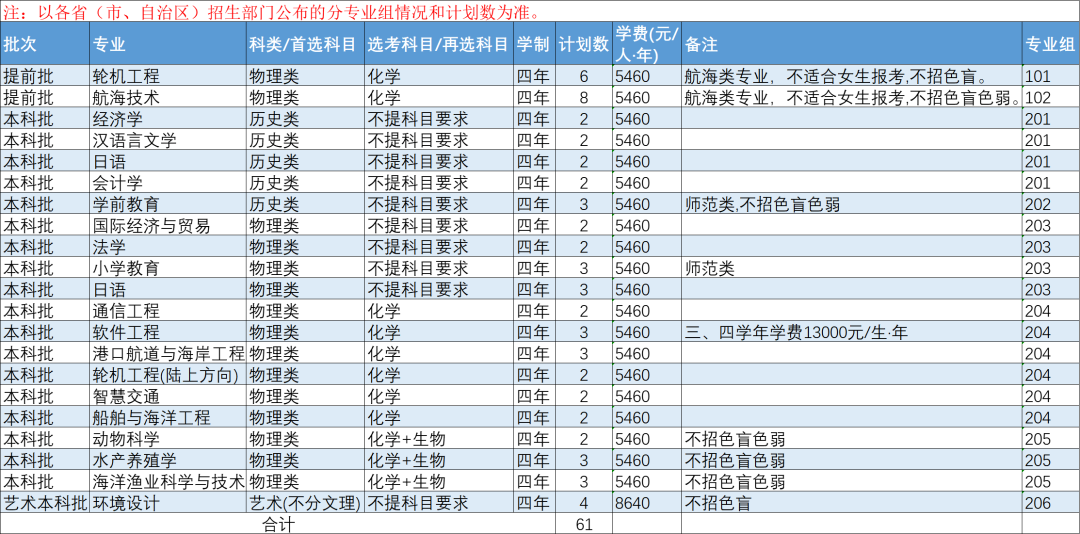Click the 202 group cell

pyautogui.click(x=1051, y=204)
